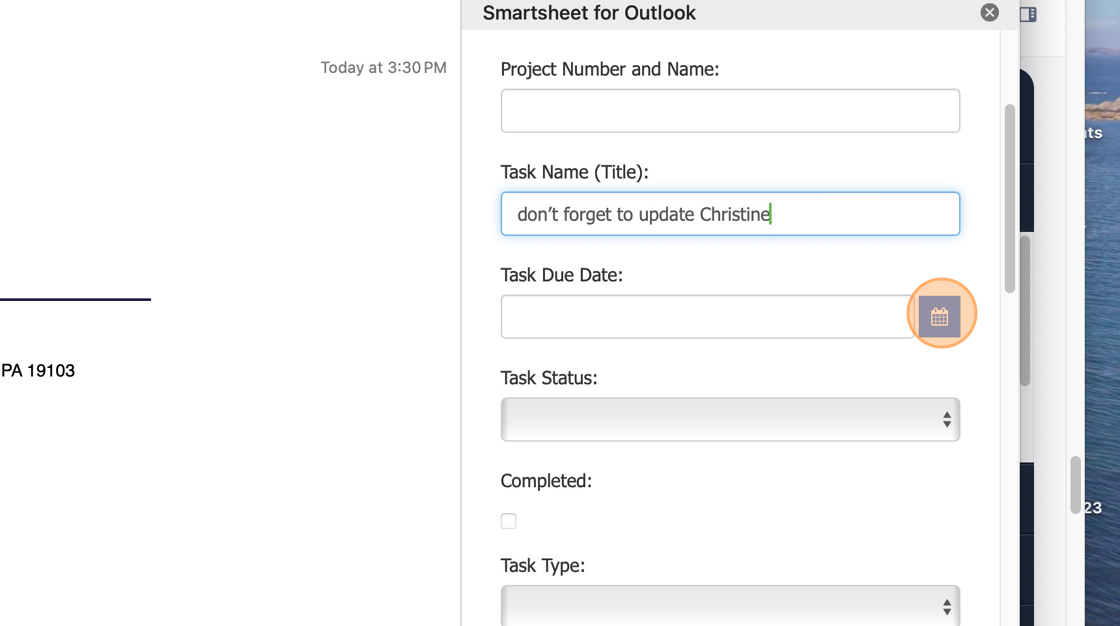The width and height of the screenshot is (1120, 626).
Task: Click the 'Task Status:' label
Action: click(549, 377)
